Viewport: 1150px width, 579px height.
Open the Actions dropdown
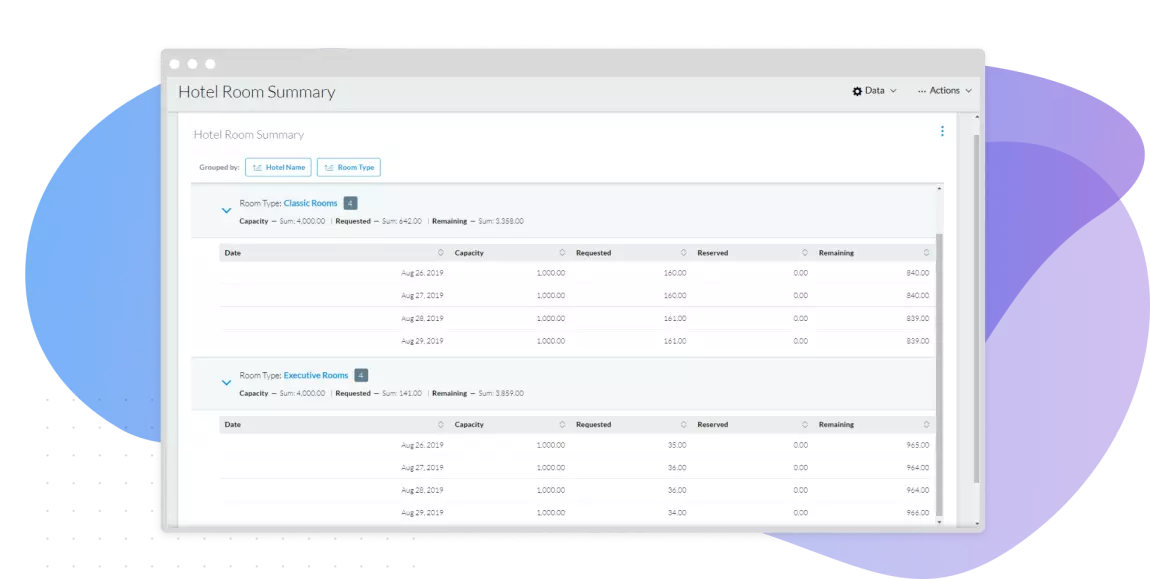point(945,90)
